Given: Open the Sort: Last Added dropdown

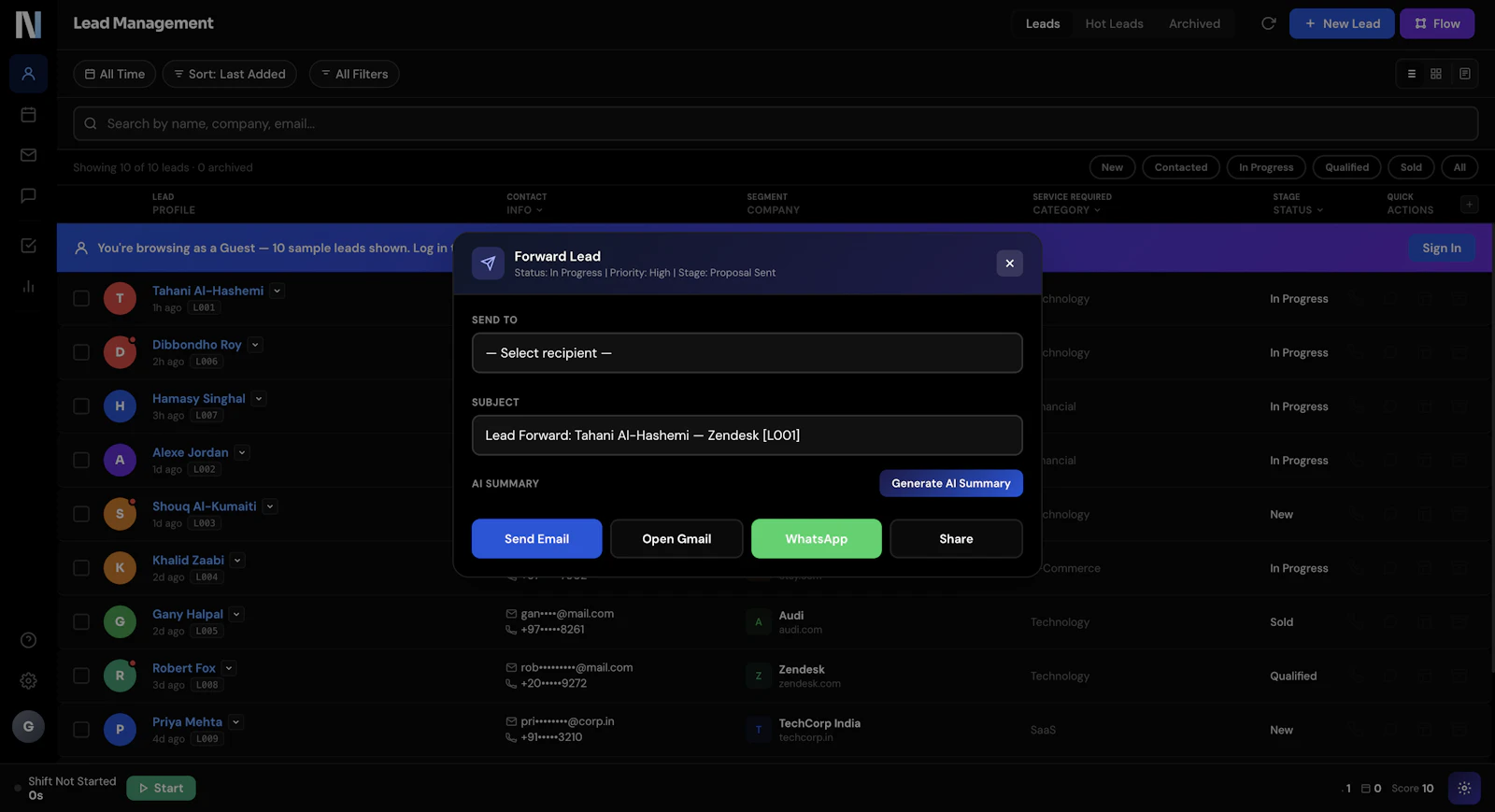Looking at the screenshot, I should click(229, 74).
